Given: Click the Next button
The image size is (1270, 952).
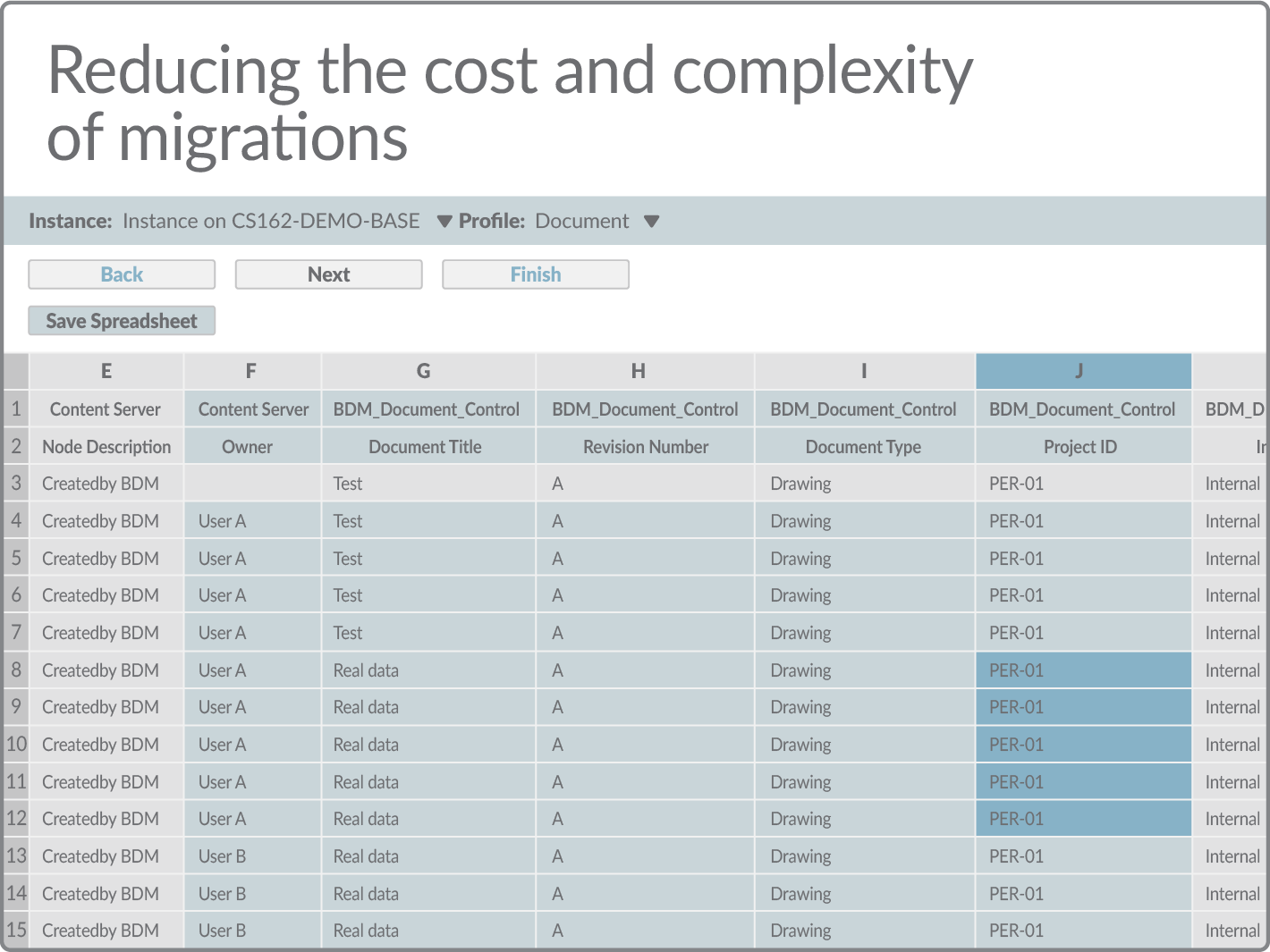Looking at the screenshot, I should [328, 274].
